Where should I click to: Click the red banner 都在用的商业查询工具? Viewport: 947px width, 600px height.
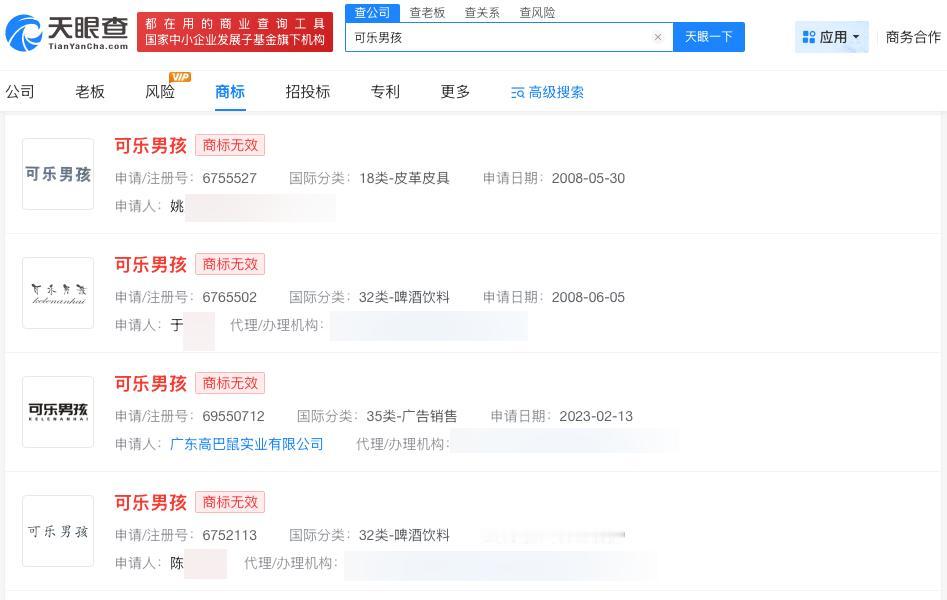click(235, 32)
